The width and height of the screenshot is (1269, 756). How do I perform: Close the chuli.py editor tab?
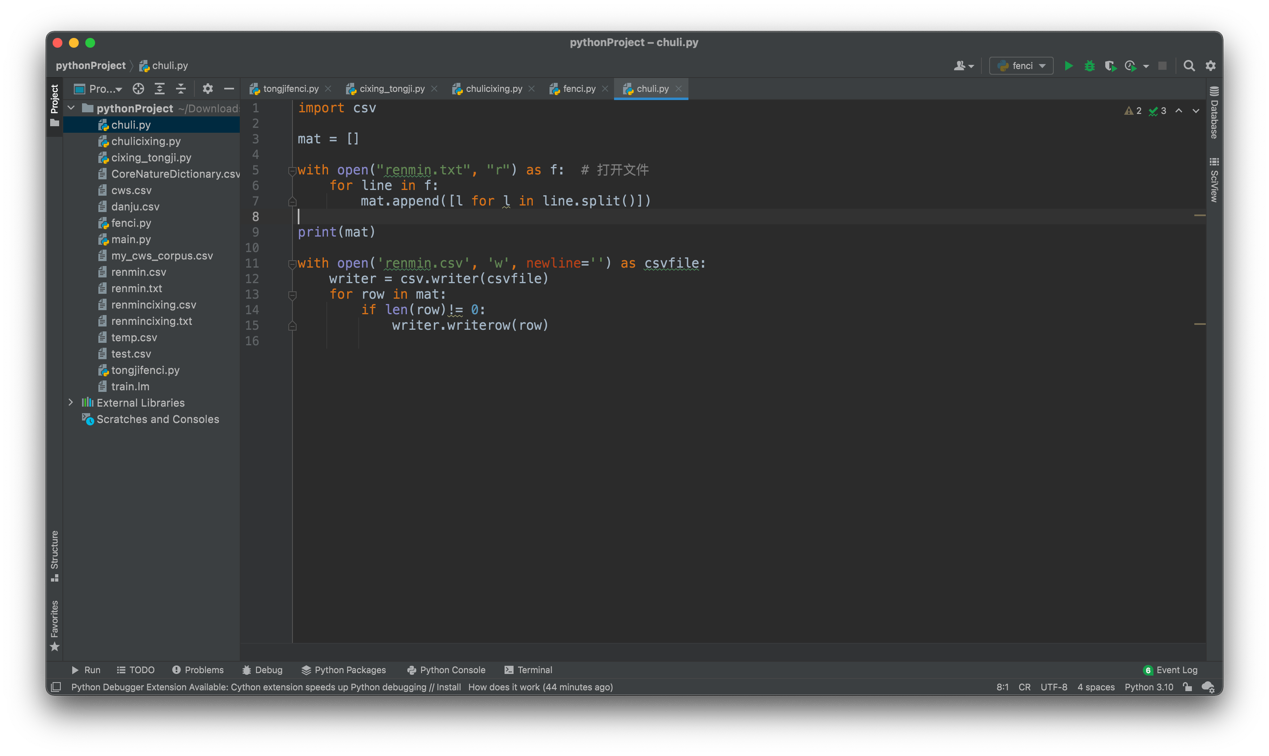pyautogui.click(x=678, y=89)
